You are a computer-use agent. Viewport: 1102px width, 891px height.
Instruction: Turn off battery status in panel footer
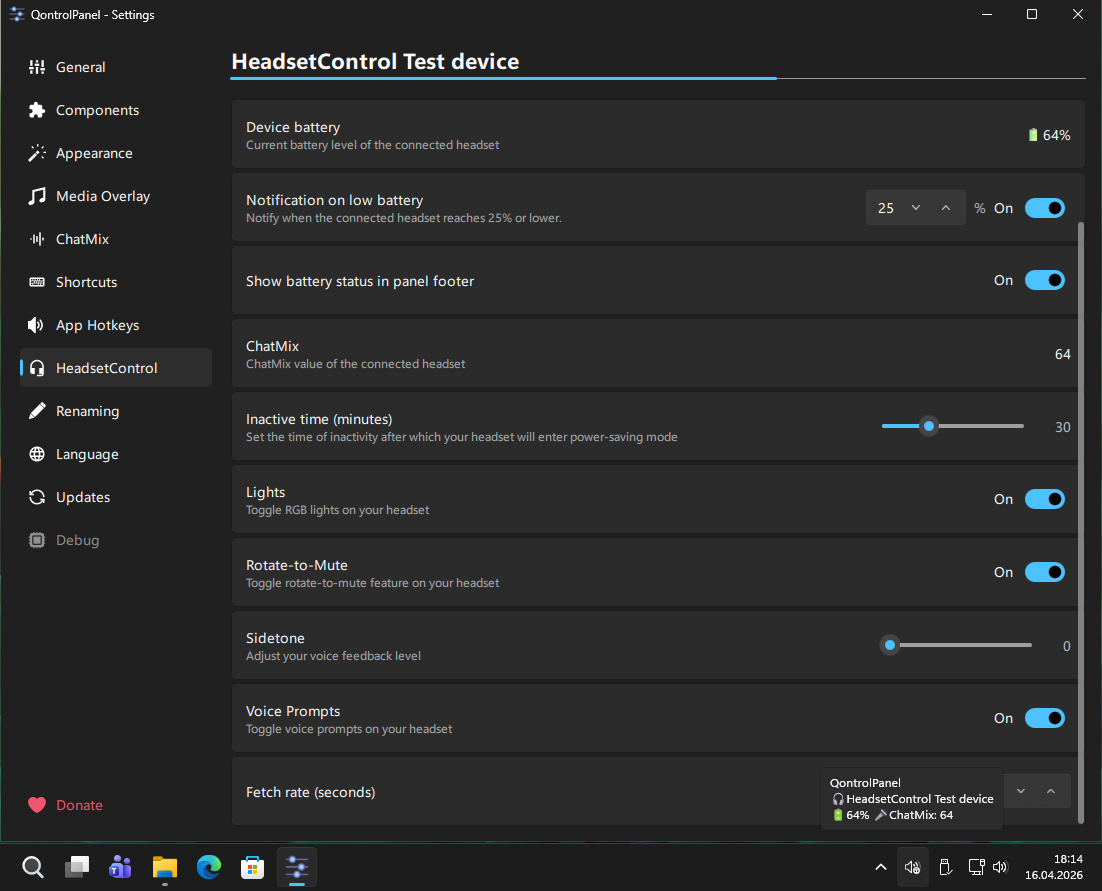click(x=1044, y=280)
